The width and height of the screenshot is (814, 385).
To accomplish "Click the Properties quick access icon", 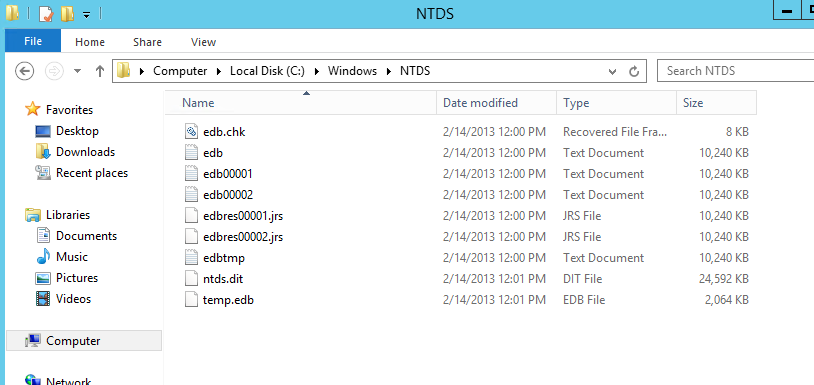I will [46, 13].
